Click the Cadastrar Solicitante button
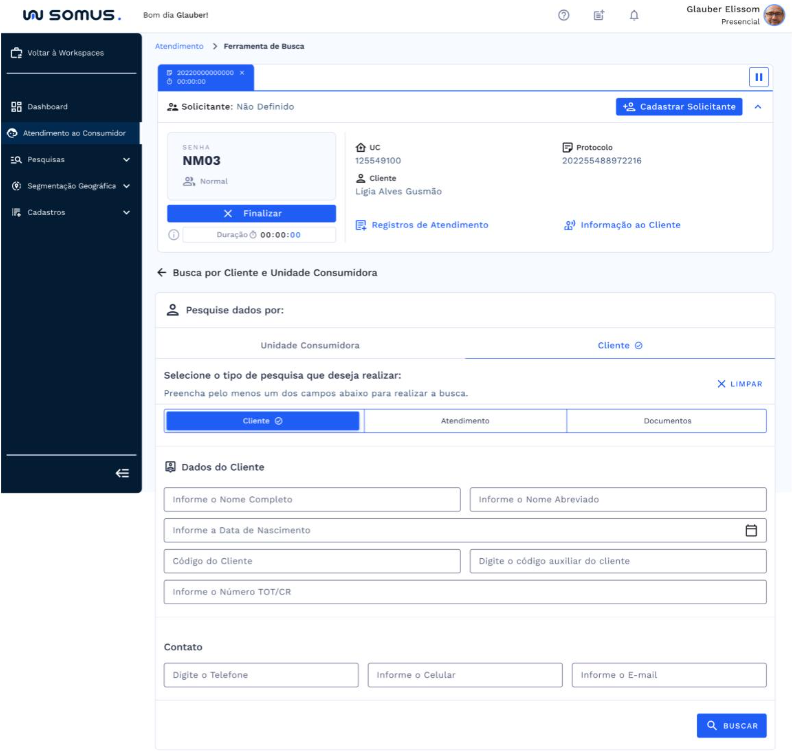 pyautogui.click(x=679, y=107)
